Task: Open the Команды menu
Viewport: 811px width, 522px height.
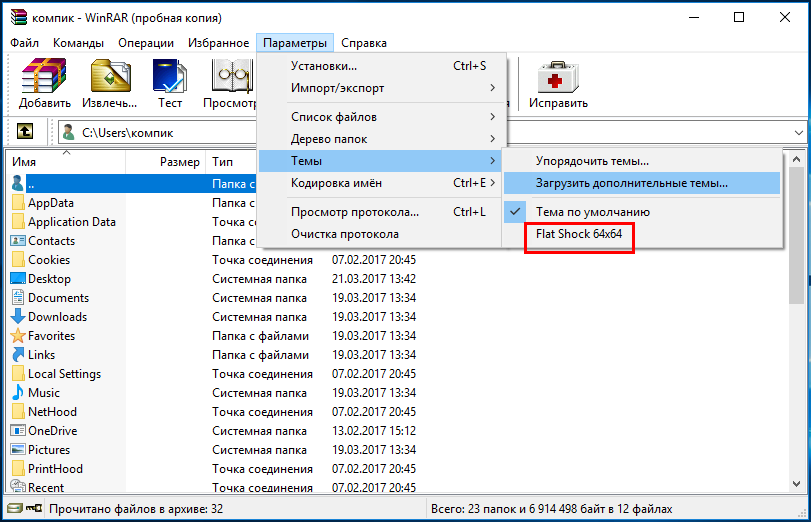Action: [78, 43]
